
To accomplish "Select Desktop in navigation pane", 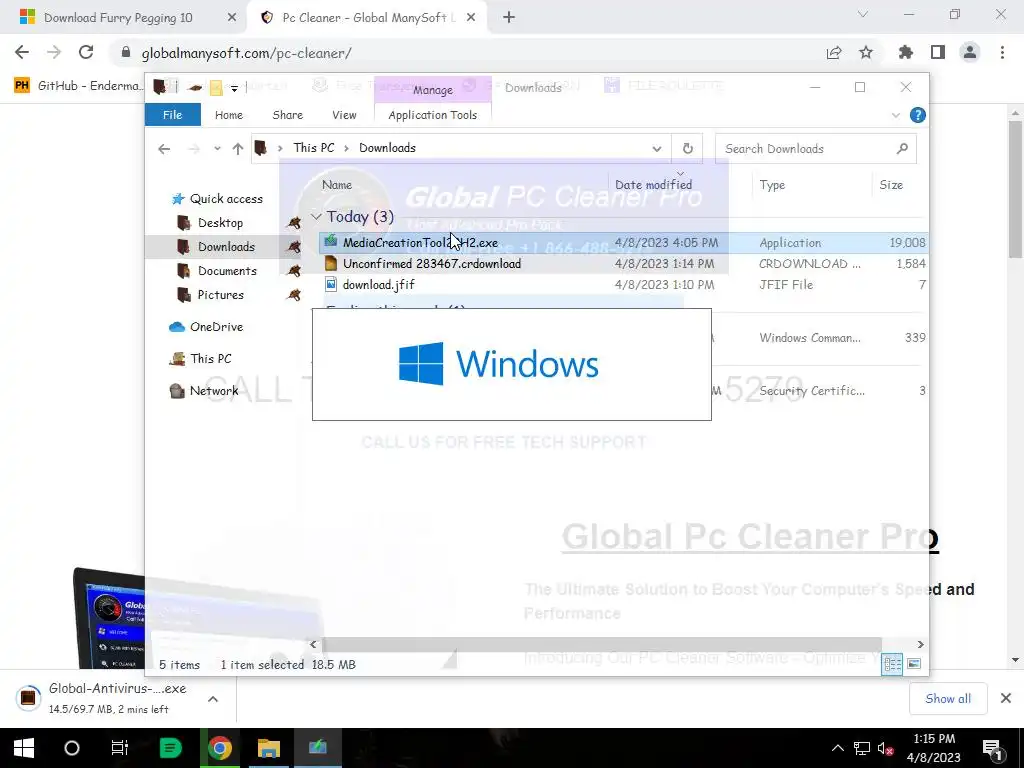I will (x=220, y=223).
